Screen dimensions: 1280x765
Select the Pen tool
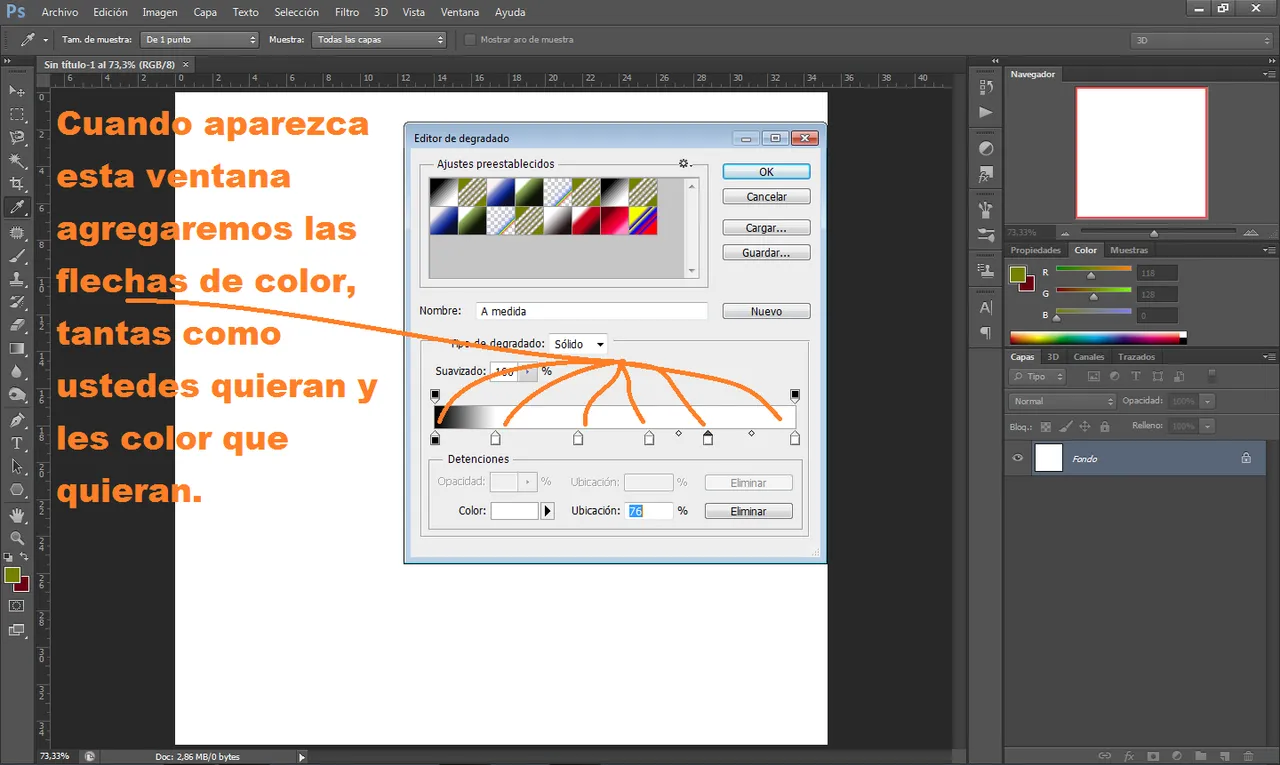pos(17,420)
